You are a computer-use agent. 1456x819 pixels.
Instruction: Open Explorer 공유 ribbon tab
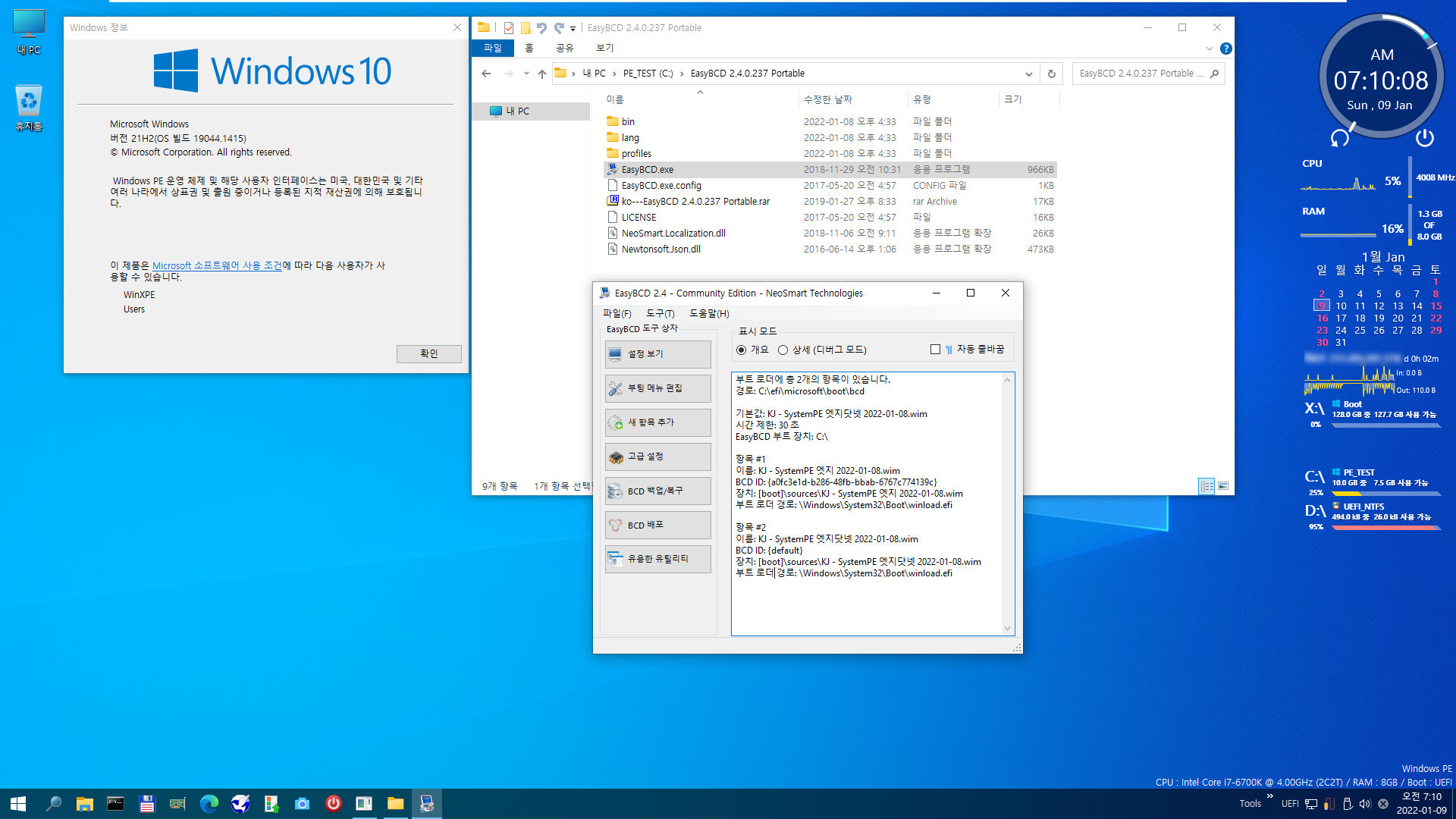click(x=565, y=48)
